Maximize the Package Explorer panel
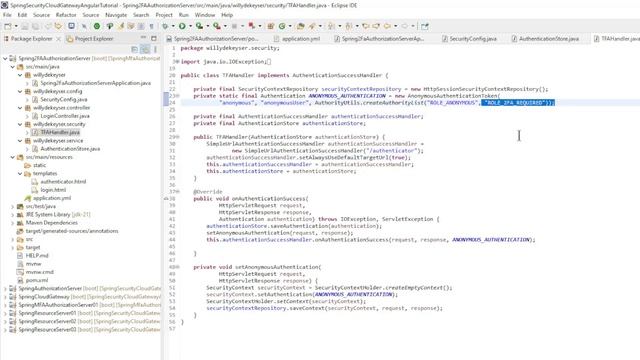This screenshot has height=360, width=640. [154, 38]
